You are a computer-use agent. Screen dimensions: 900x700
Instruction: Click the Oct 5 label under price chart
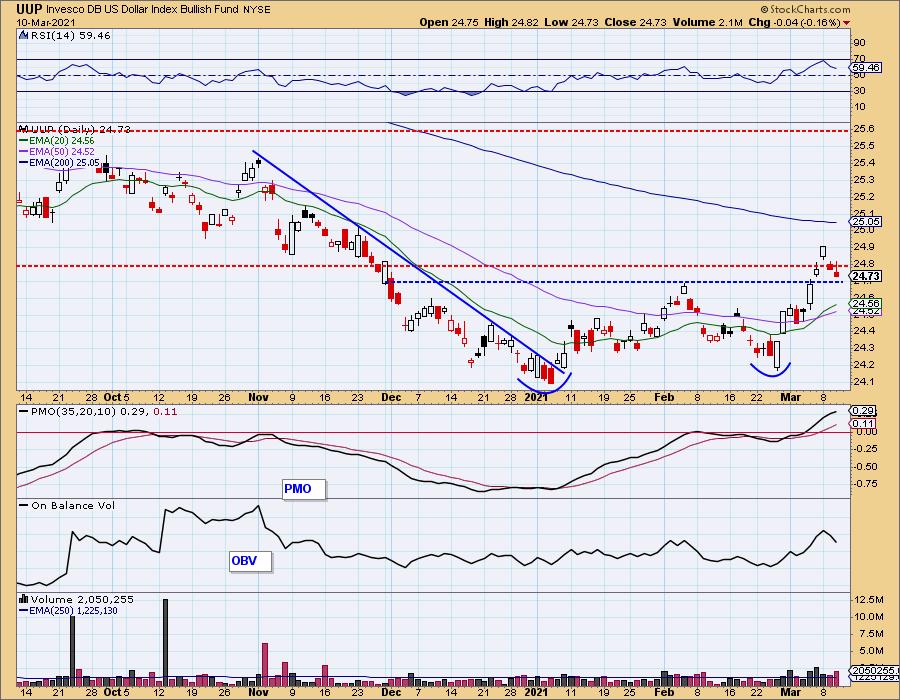tap(116, 397)
